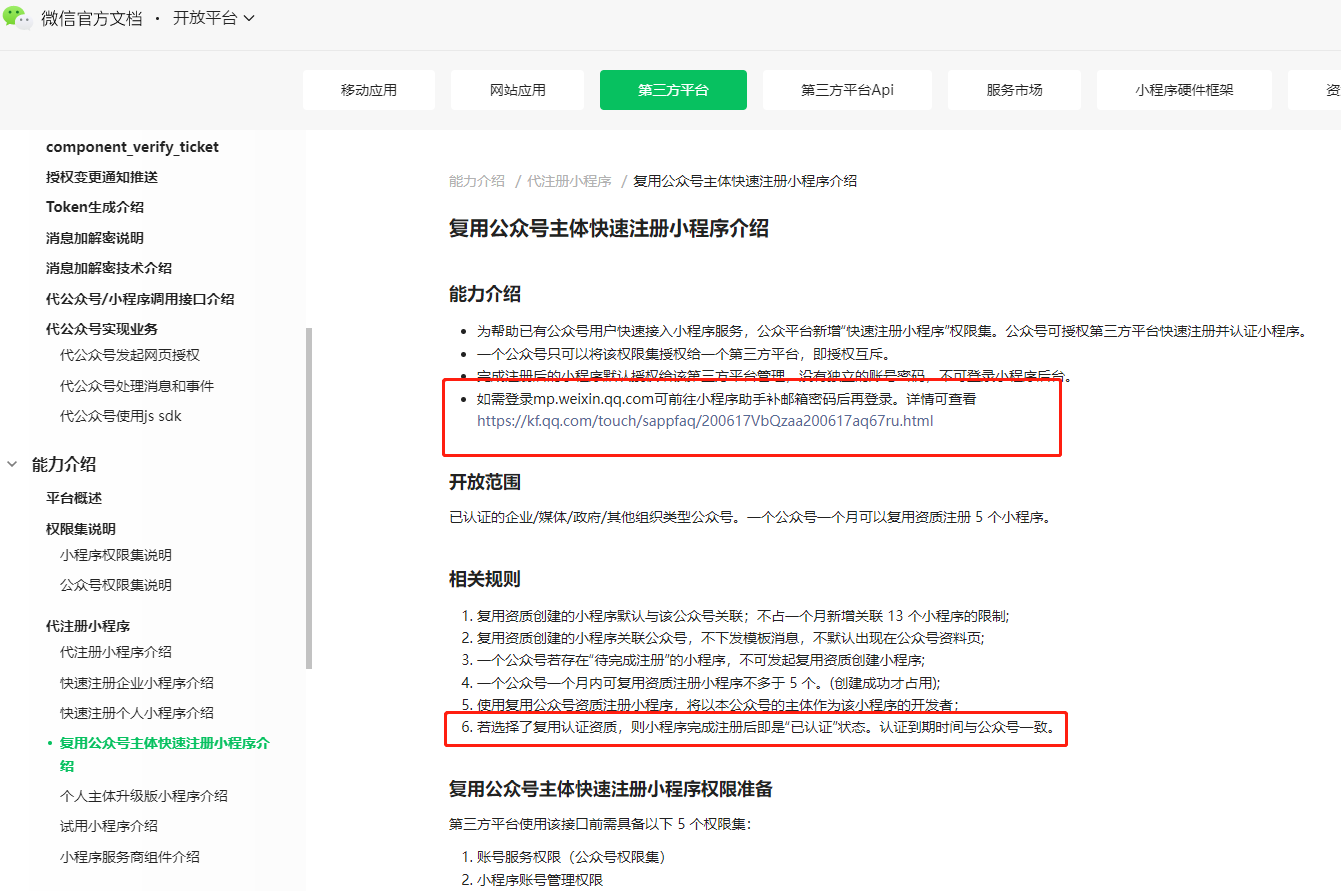Screen dimensions: 1341x891
Task: Open 小程序权限集说明 page
Action: click(116, 555)
